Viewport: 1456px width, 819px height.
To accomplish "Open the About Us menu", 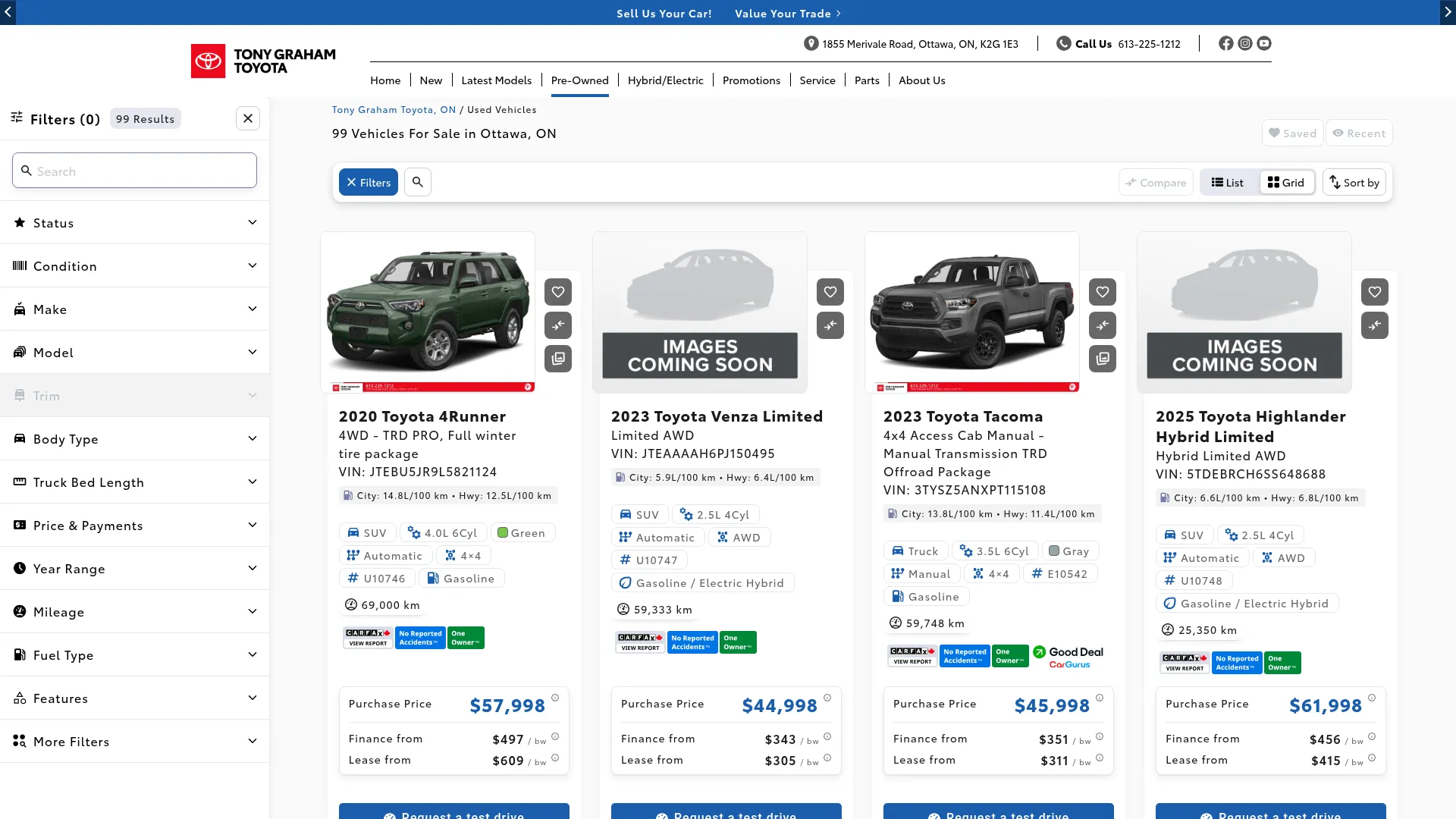I will tap(922, 80).
